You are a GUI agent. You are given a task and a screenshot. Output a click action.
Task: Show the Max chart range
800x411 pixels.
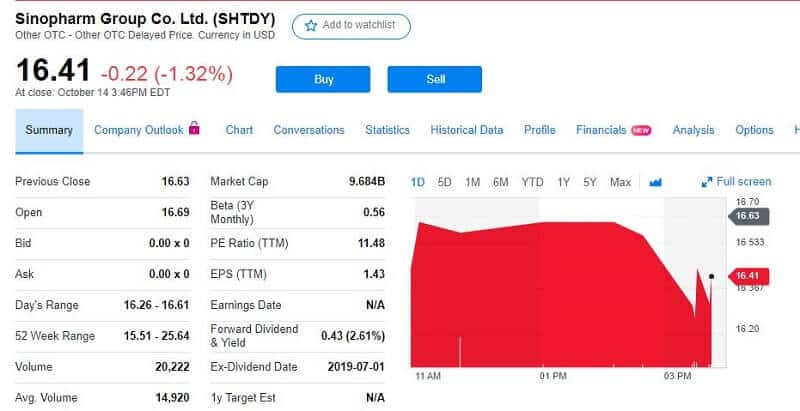620,182
